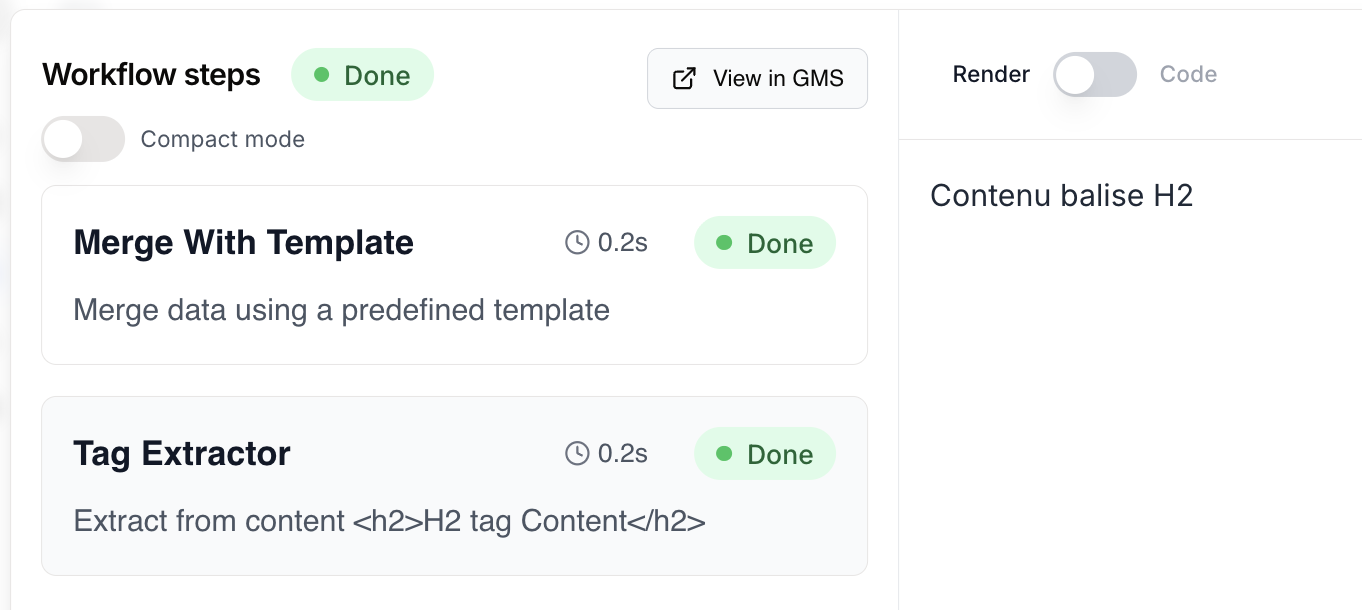Click the Tag Extractor Done badge
Screen dimensions: 1362x610
(x=765, y=454)
